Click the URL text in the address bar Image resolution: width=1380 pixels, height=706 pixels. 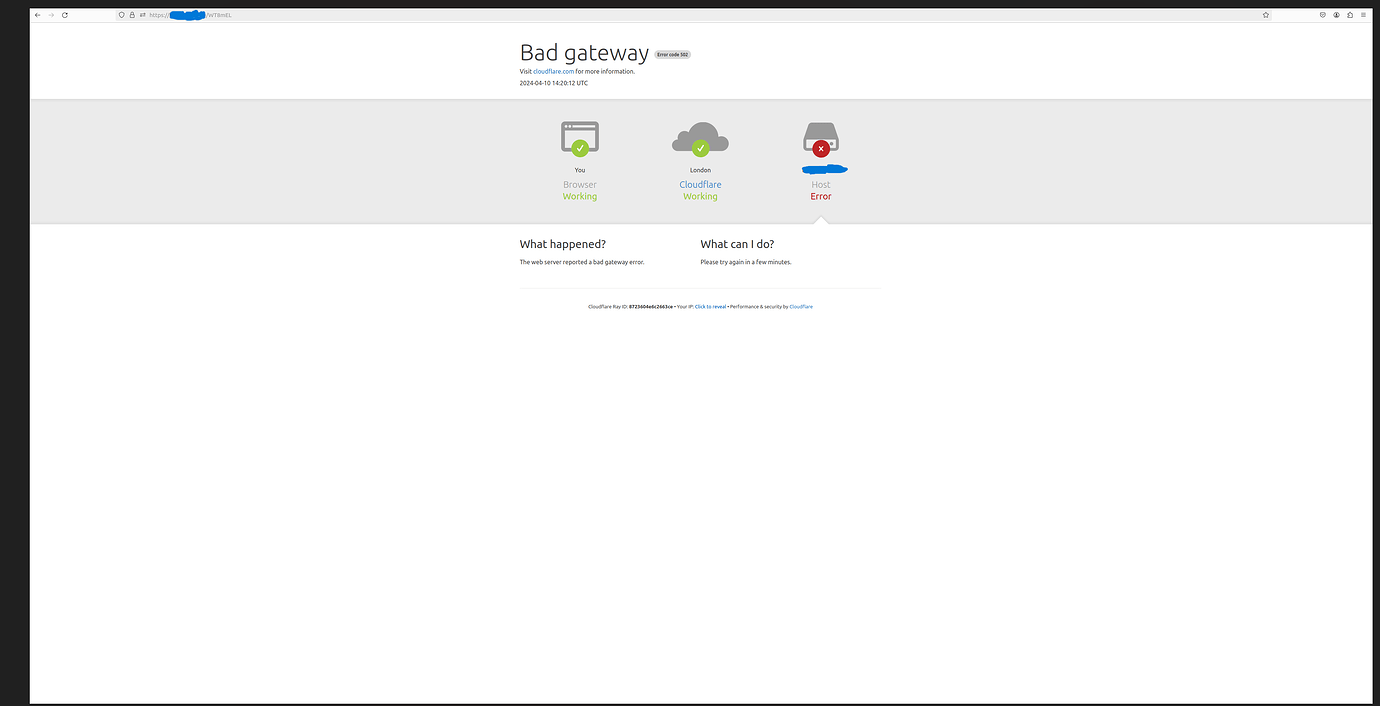190,15
